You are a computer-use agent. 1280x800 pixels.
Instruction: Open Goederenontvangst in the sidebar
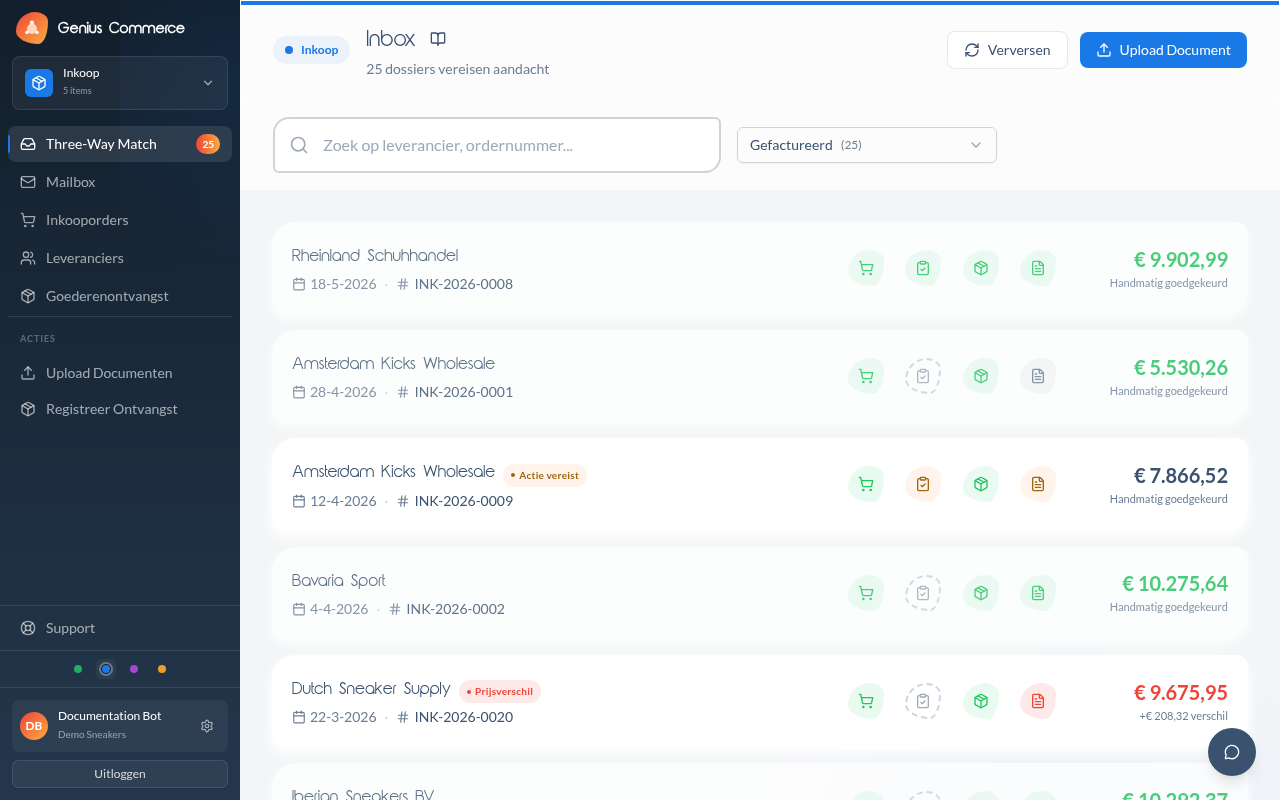[120, 296]
